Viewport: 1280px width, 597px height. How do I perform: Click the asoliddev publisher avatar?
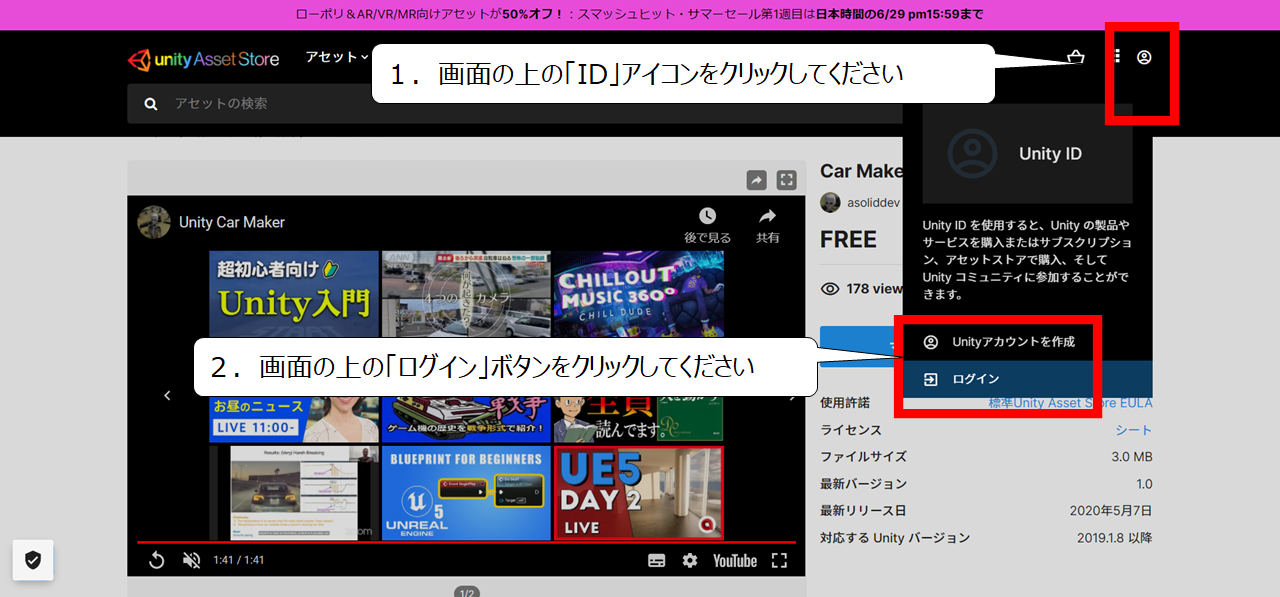coord(830,203)
